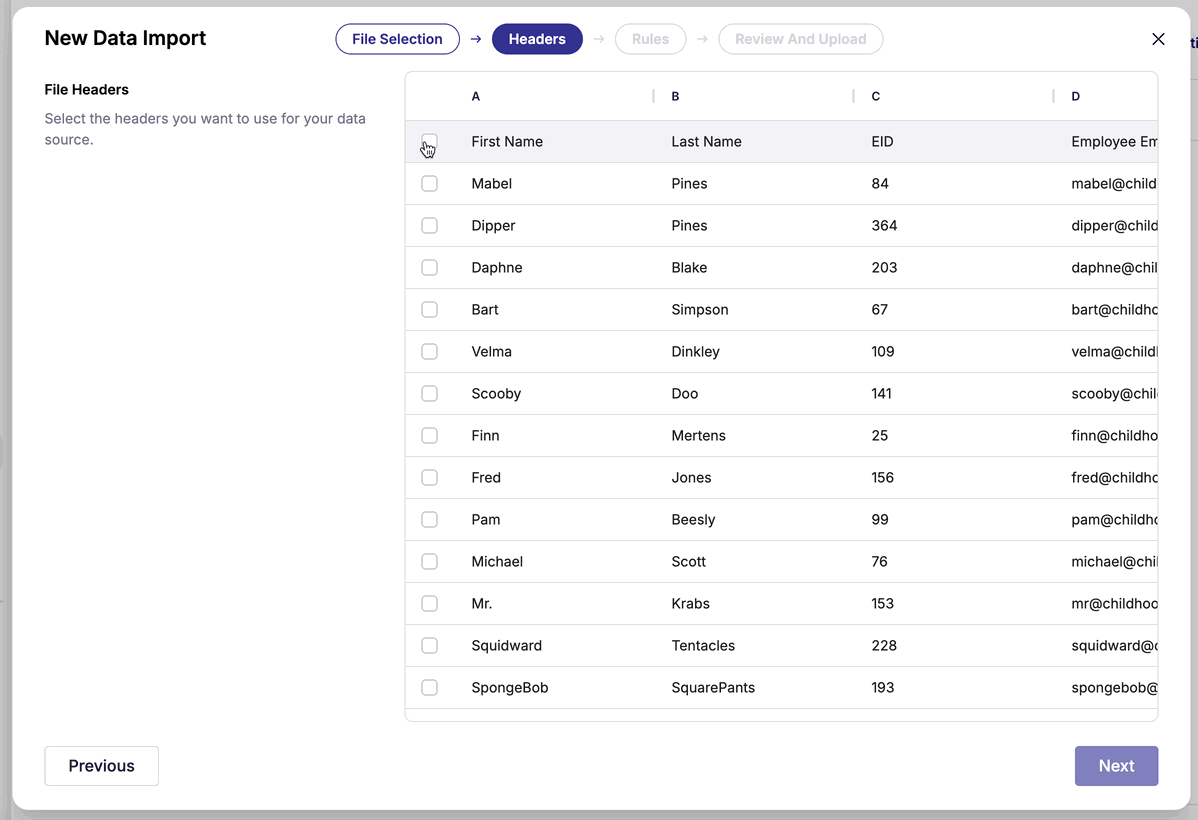Select the Headers step pill
The image size is (1198, 820).
537,39
